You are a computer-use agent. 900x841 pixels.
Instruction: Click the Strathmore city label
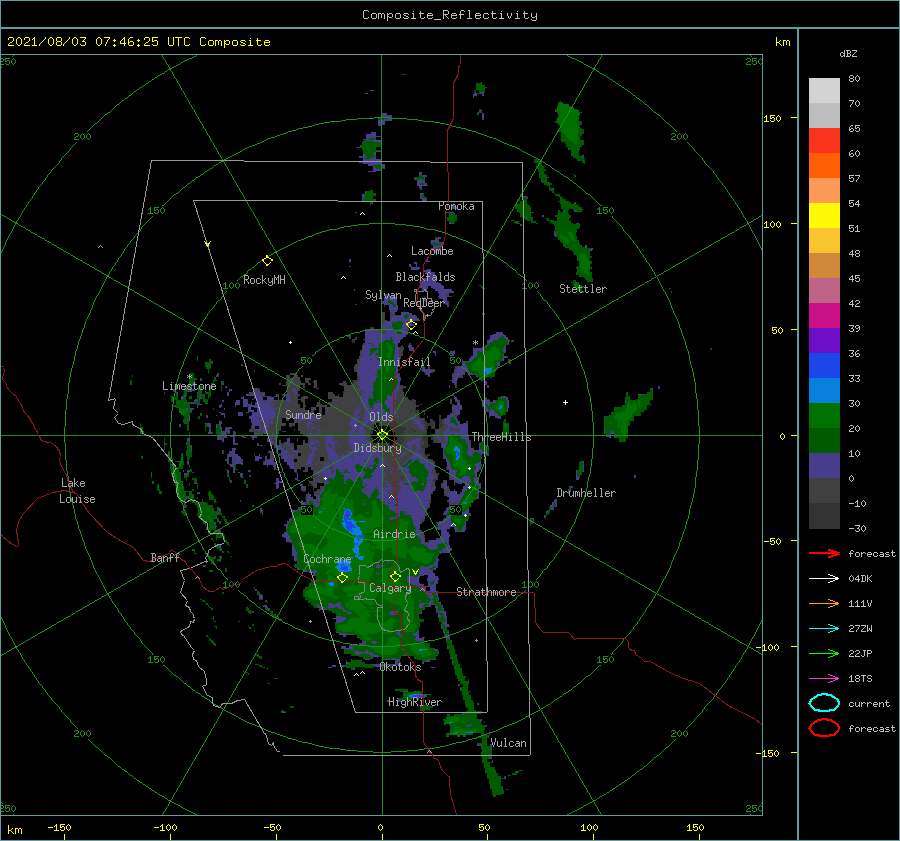[x=486, y=592]
